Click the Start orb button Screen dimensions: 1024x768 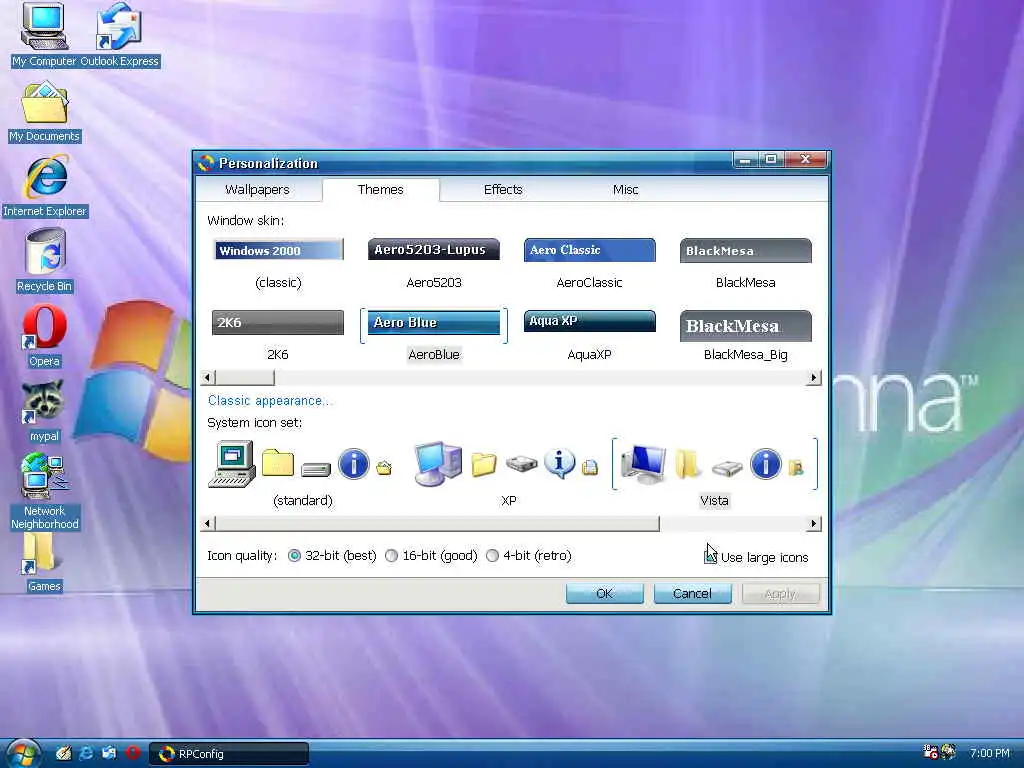[x=22, y=753]
